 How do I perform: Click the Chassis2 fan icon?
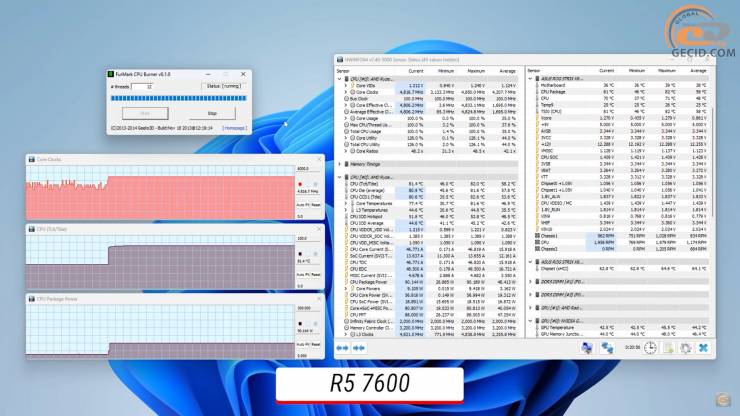(x=537, y=248)
